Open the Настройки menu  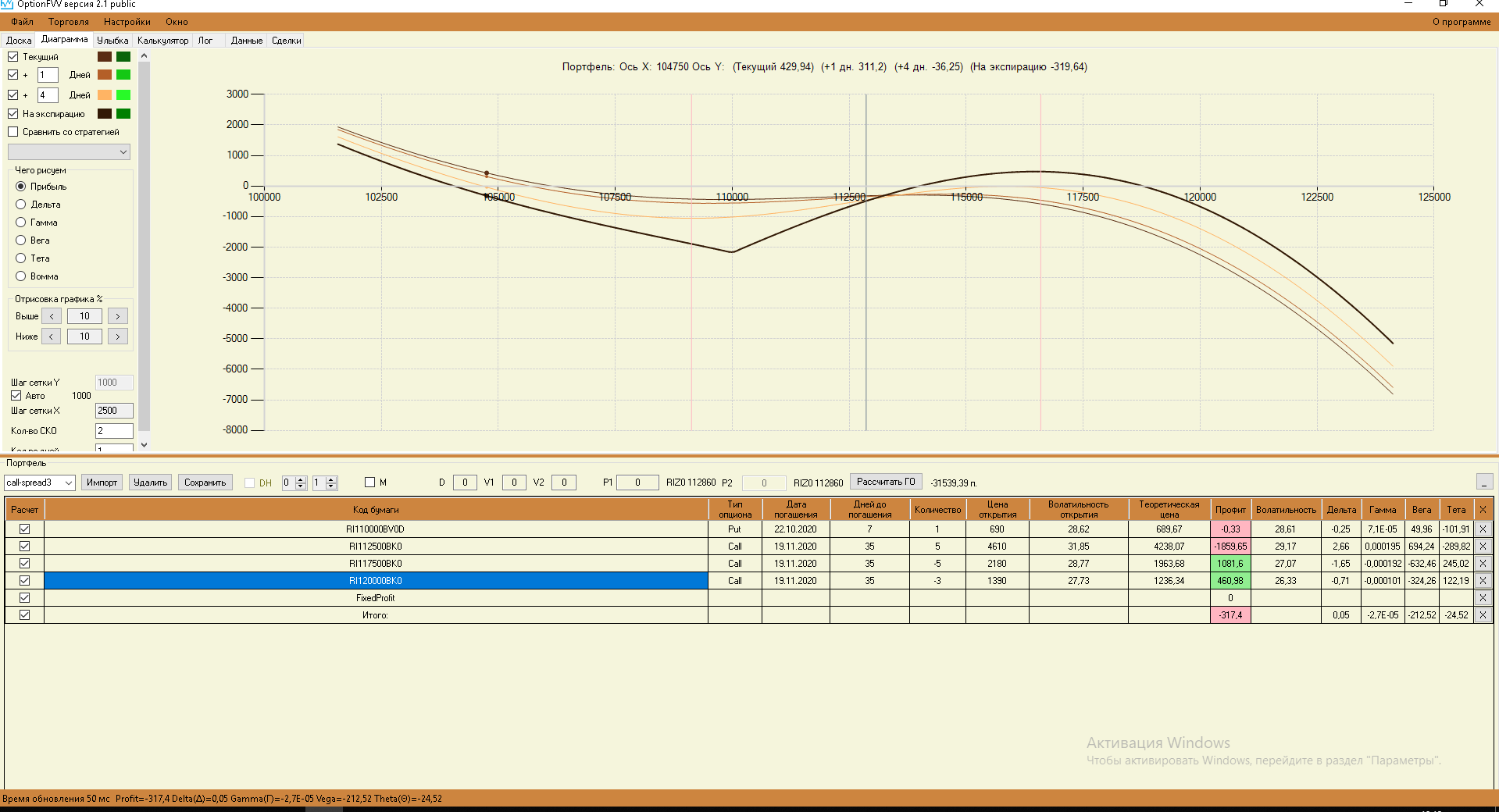click(127, 22)
